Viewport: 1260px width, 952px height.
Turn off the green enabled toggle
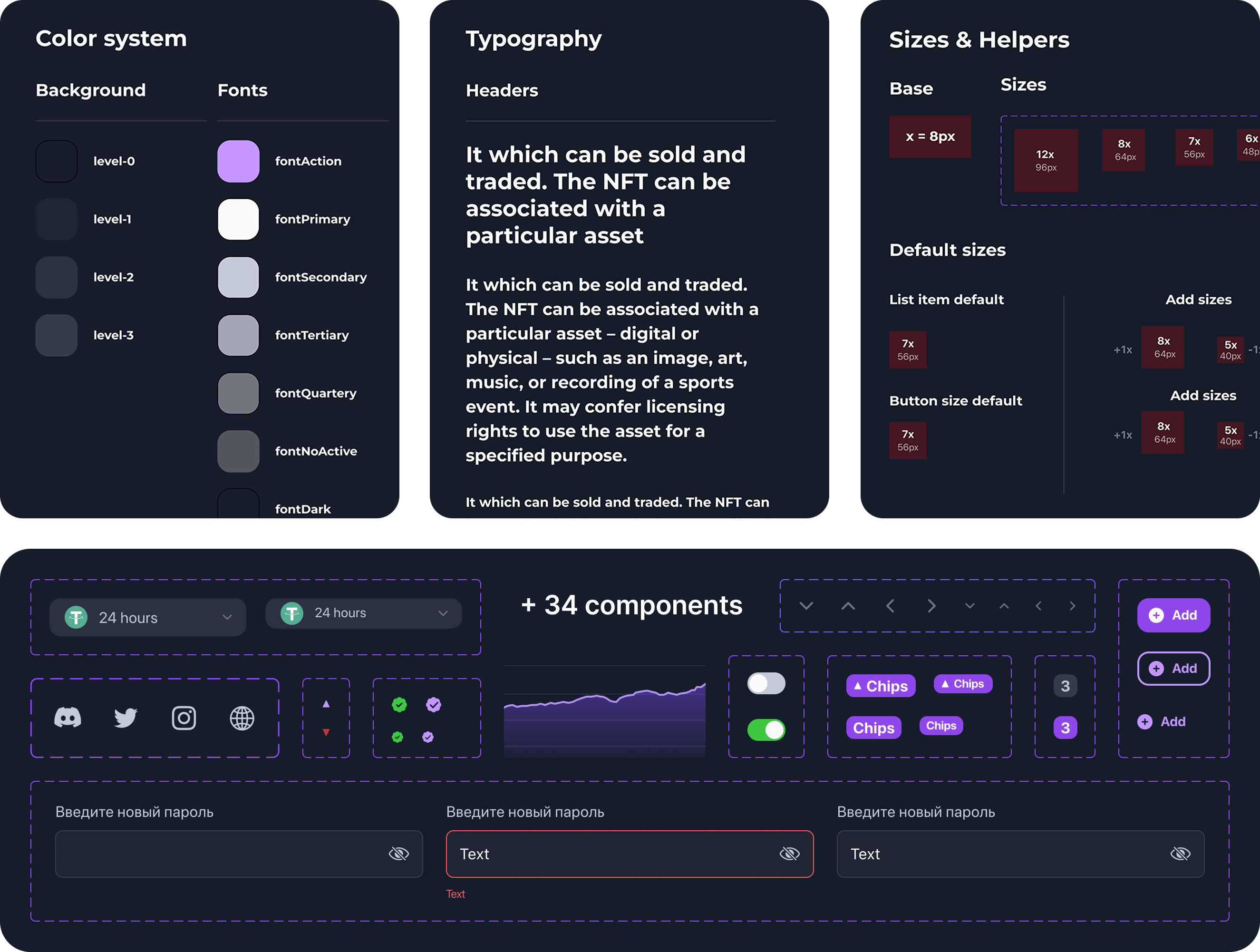point(766,730)
